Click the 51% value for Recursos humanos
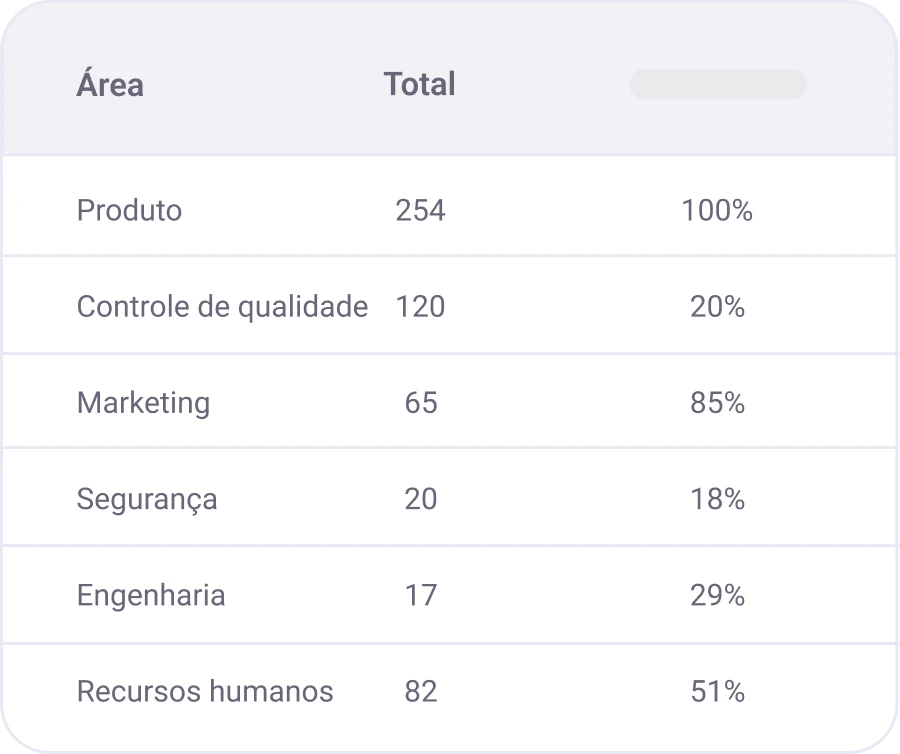This screenshot has width=900, height=754. click(x=717, y=691)
